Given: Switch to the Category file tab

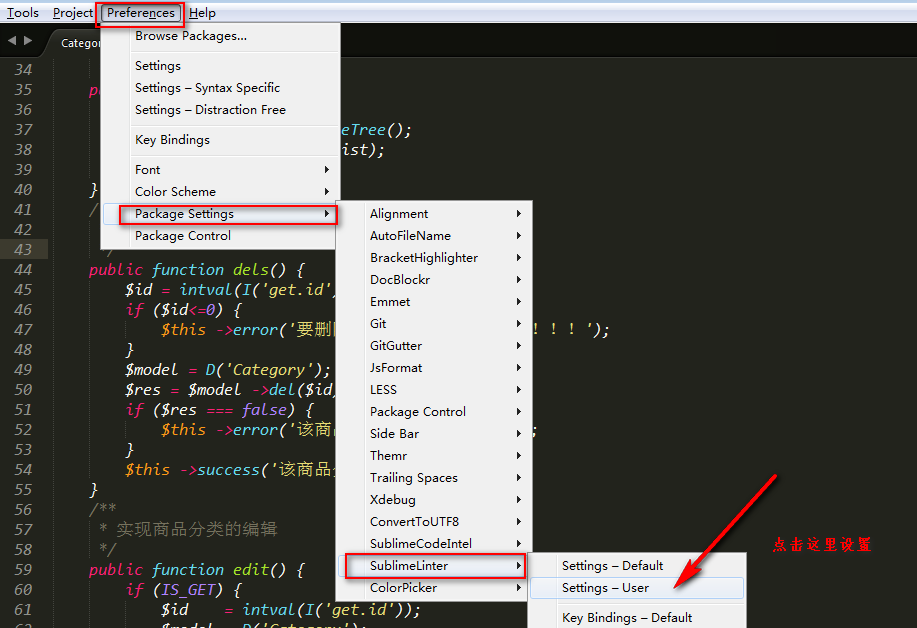Looking at the screenshot, I should click(x=80, y=43).
